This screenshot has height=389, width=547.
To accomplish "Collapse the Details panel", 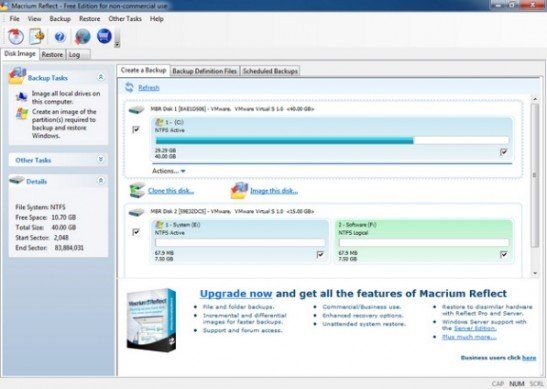I will click(x=100, y=180).
